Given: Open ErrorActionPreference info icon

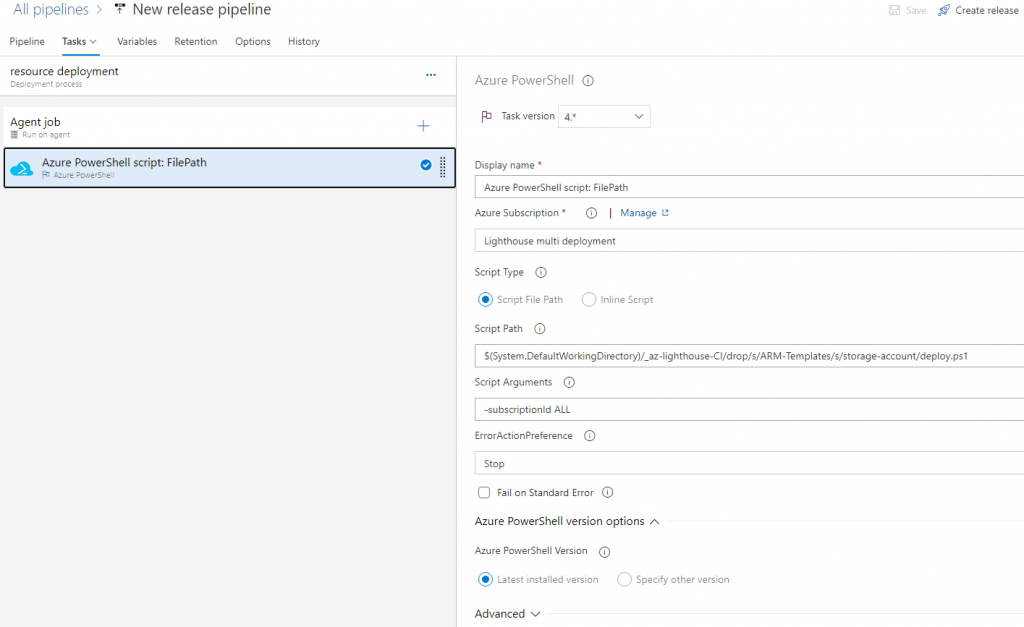Looking at the screenshot, I should tap(589, 436).
